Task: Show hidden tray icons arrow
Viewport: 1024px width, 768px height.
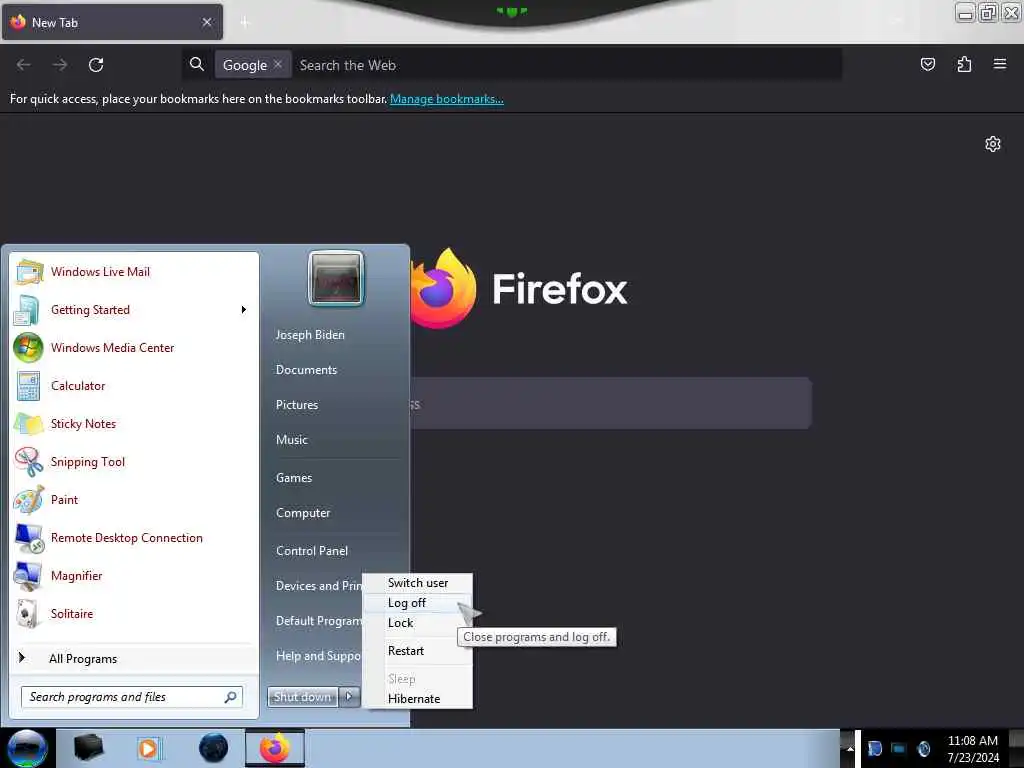Action: tap(850, 748)
